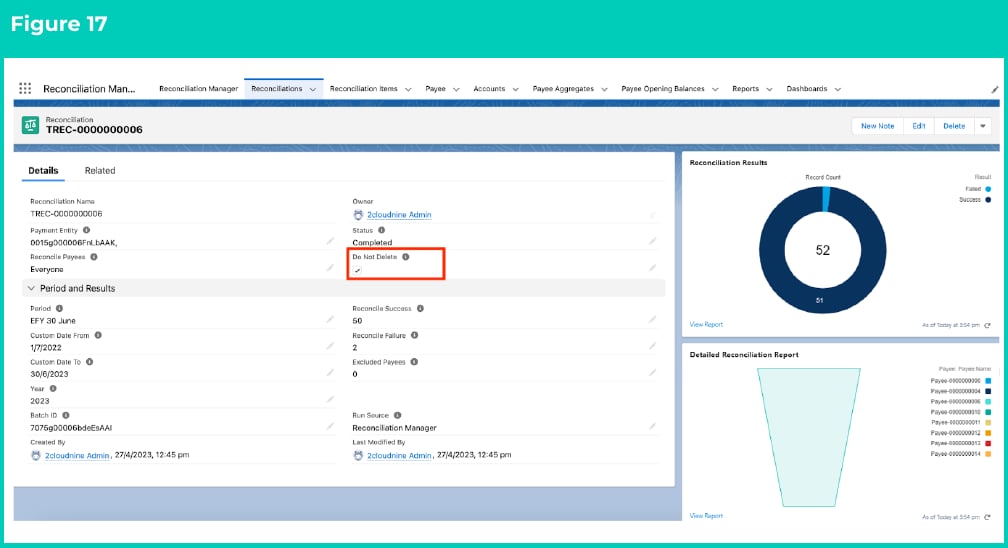This screenshot has width=1008, height=548.
Task: Show info tooltip for Period field
Action: [x=59, y=309]
